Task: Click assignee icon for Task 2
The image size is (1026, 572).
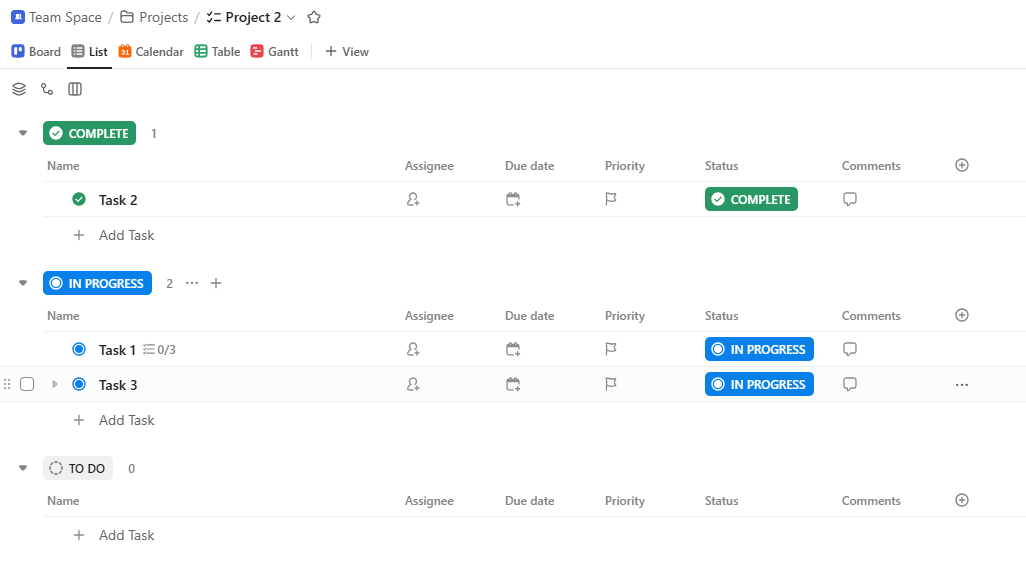Action: point(413,200)
